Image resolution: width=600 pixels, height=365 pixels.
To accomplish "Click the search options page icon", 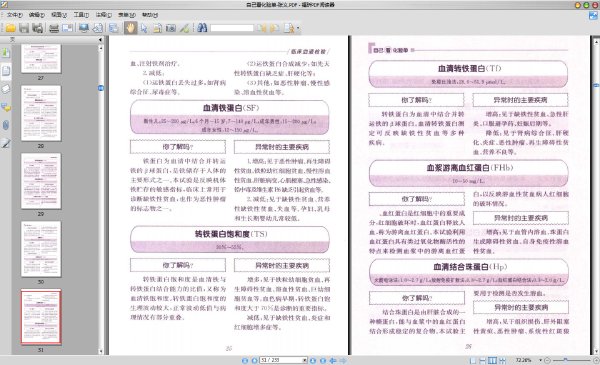I will 289,28.
